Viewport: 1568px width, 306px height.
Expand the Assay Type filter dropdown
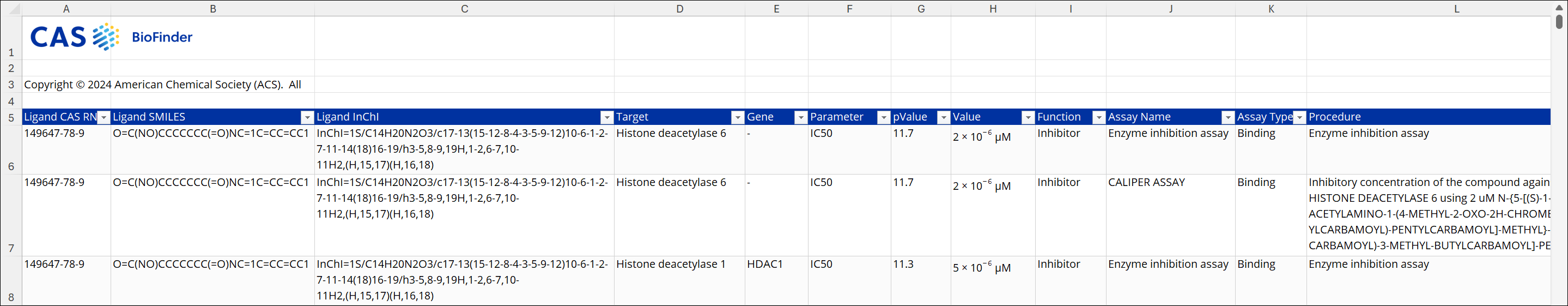1299,118
